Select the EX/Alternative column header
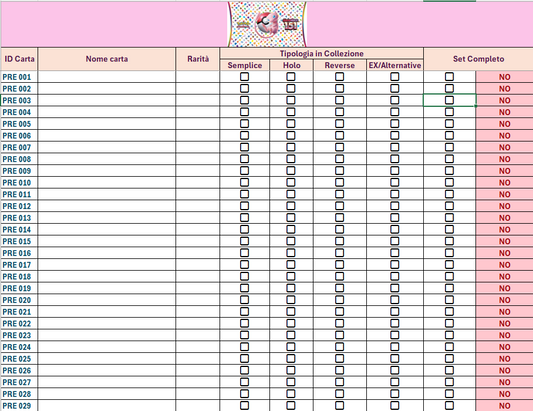 point(395,65)
